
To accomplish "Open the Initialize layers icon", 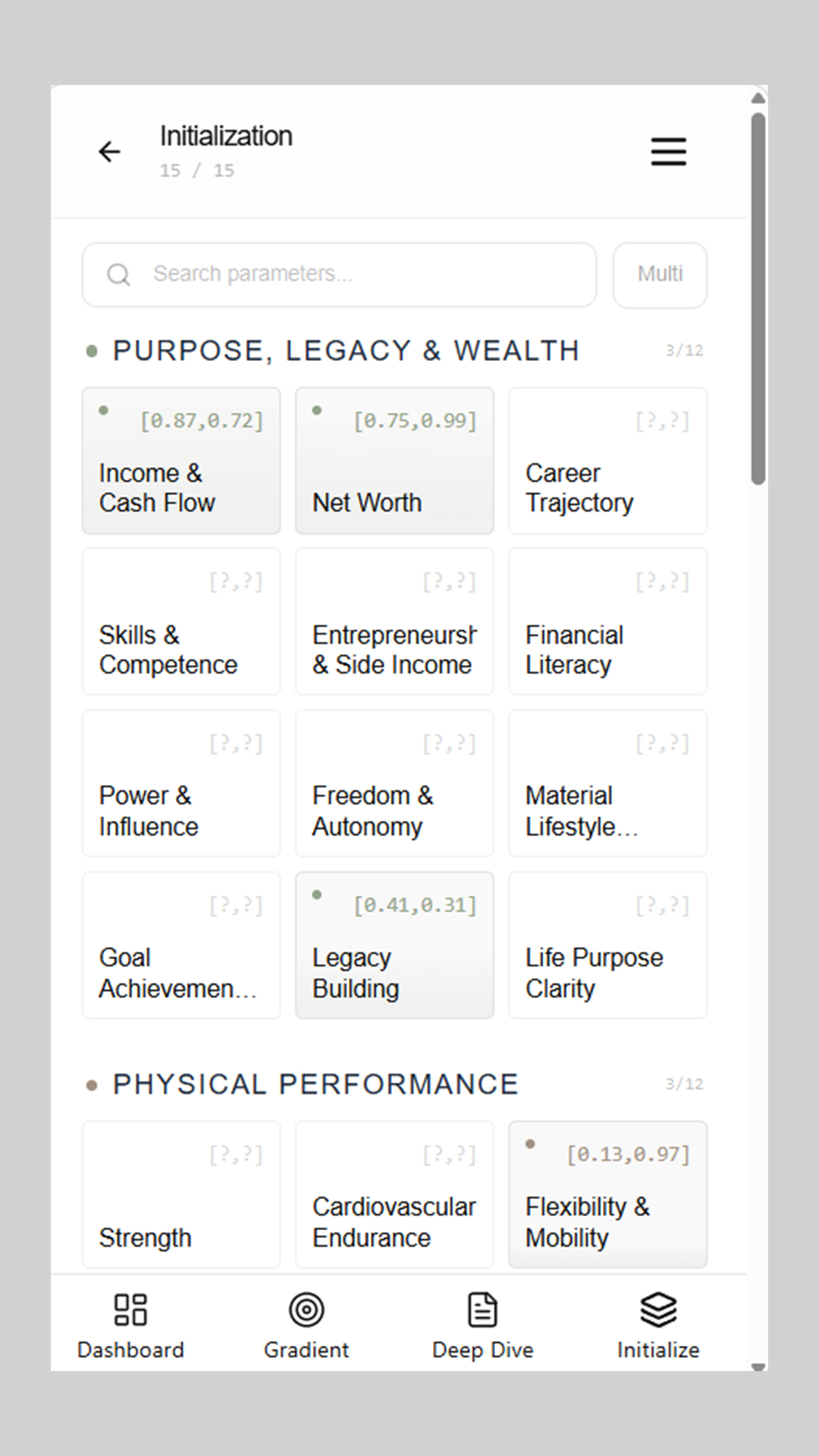I will pyautogui.click(x=658, y=1310).
